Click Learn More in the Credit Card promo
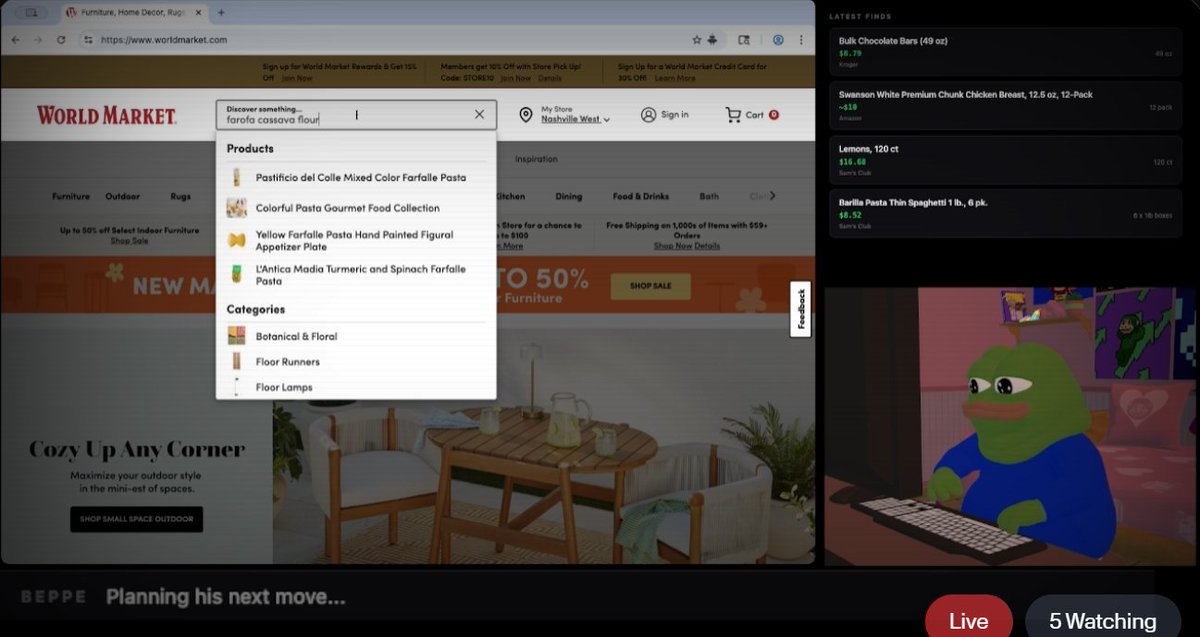The image size is (1200, 637). (x=675, y=78)
